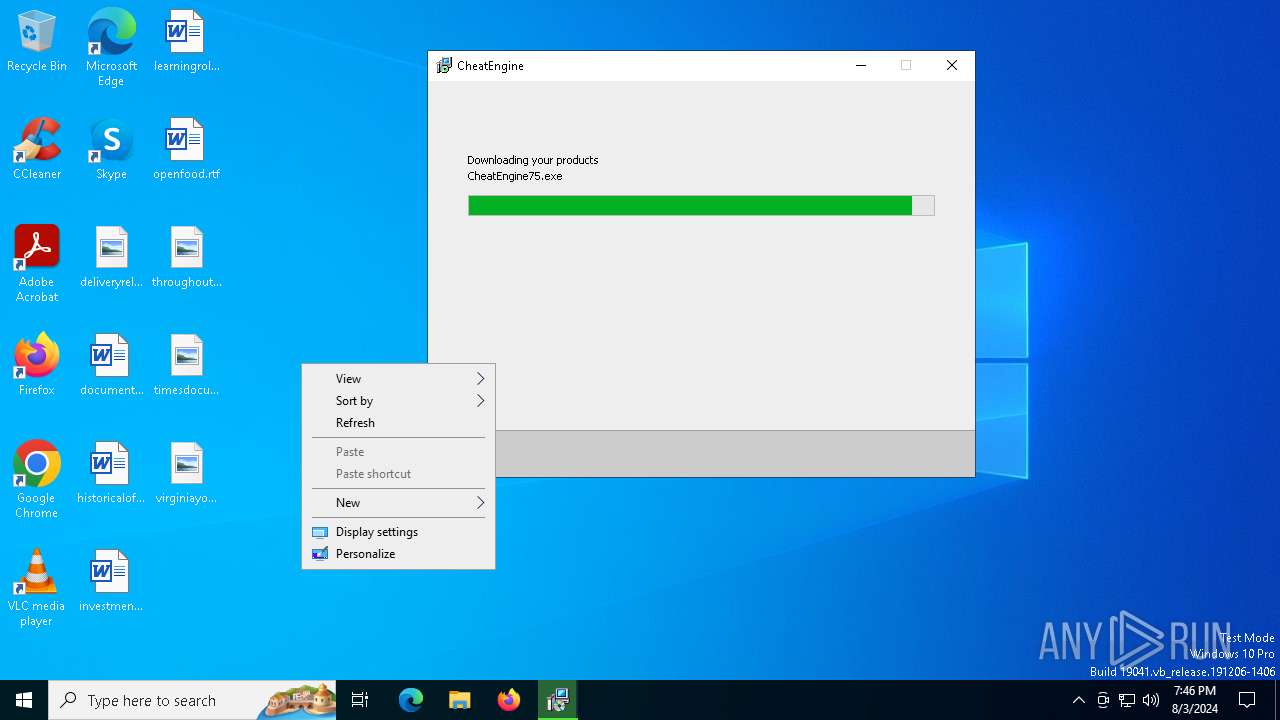Click the CheatEngine title bar icon

[444, 66]
